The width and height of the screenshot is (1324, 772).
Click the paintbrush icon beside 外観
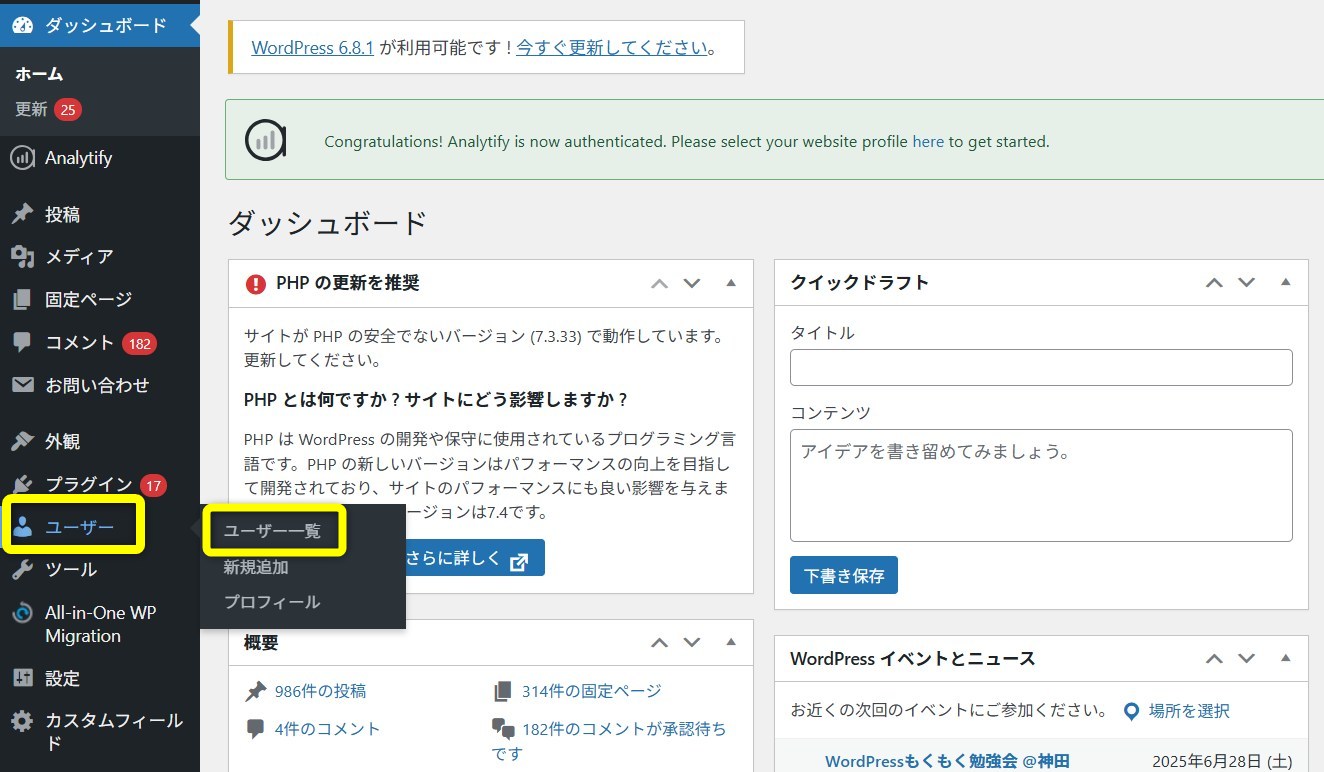[x=22, y=441]
